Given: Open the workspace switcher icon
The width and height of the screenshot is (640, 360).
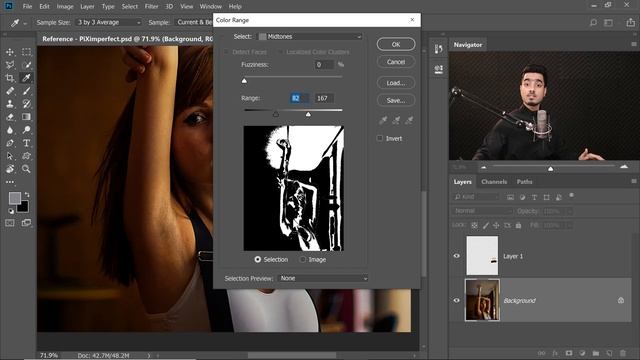Looking at the screenshot, I should (609, 23).
